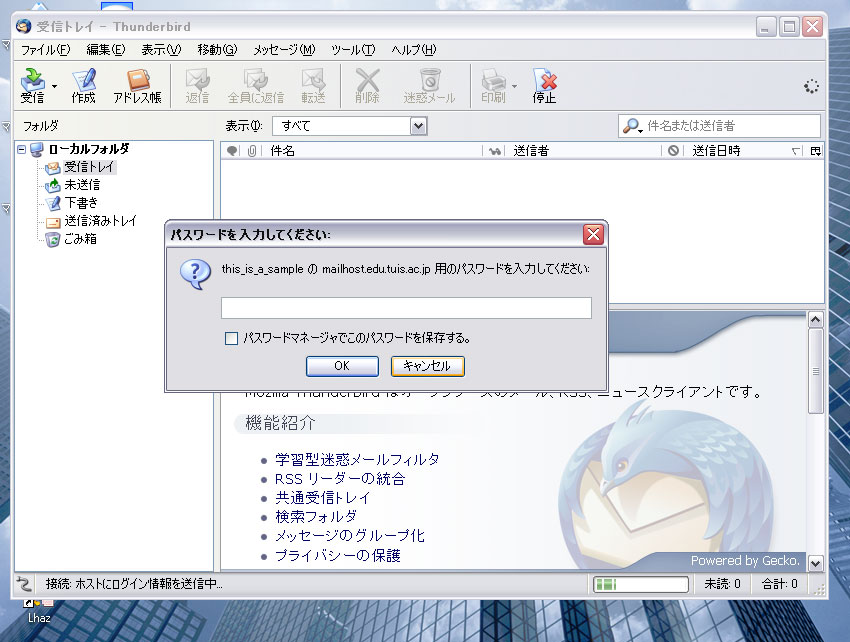Click the 作成 (Compose) toolbar icon

click(83, 85)
